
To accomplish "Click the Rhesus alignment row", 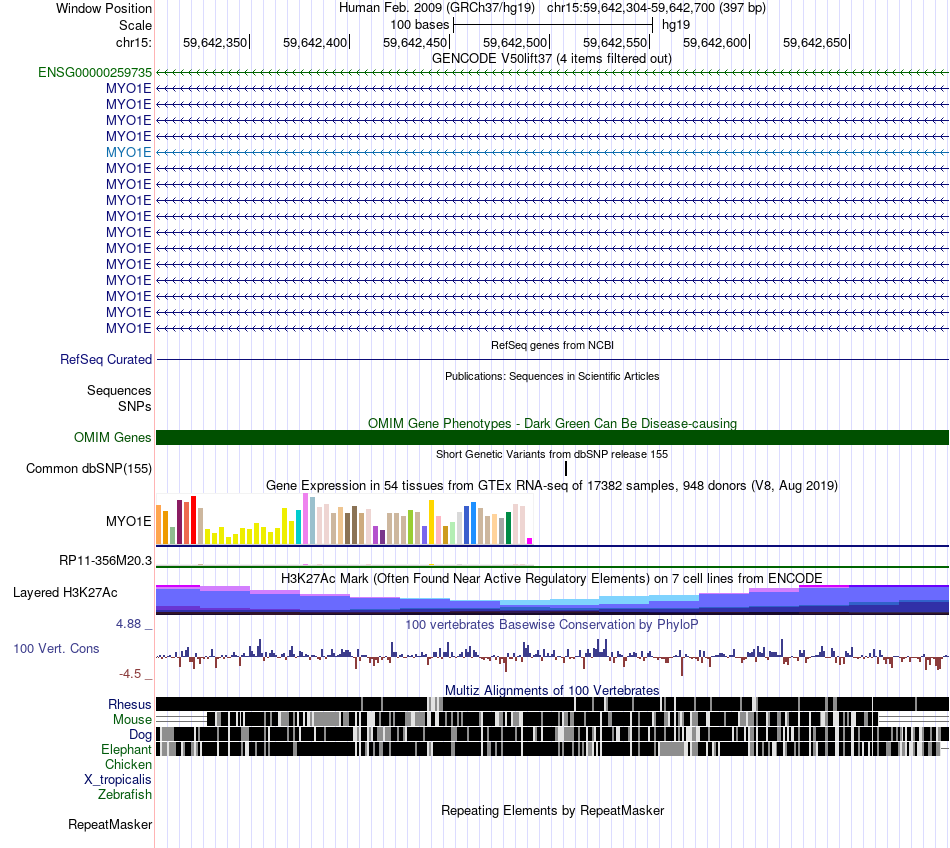I will pyautogui.click(x=552, y=704).
